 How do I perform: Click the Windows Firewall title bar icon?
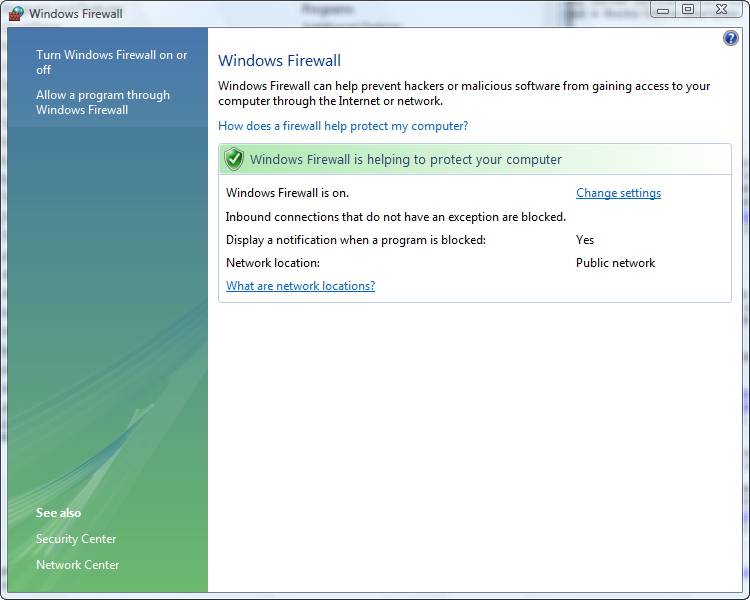click(16, 13)
